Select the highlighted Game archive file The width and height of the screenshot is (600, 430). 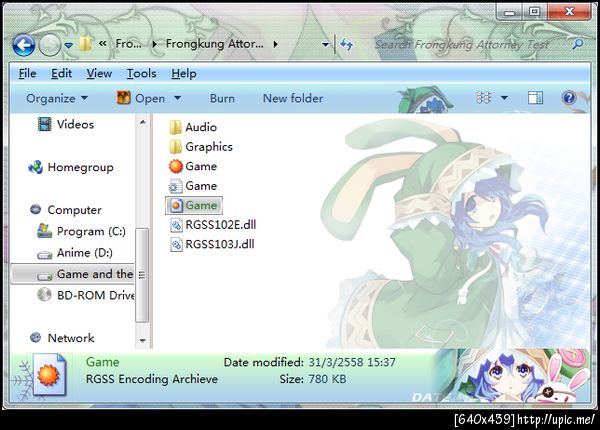194,205
